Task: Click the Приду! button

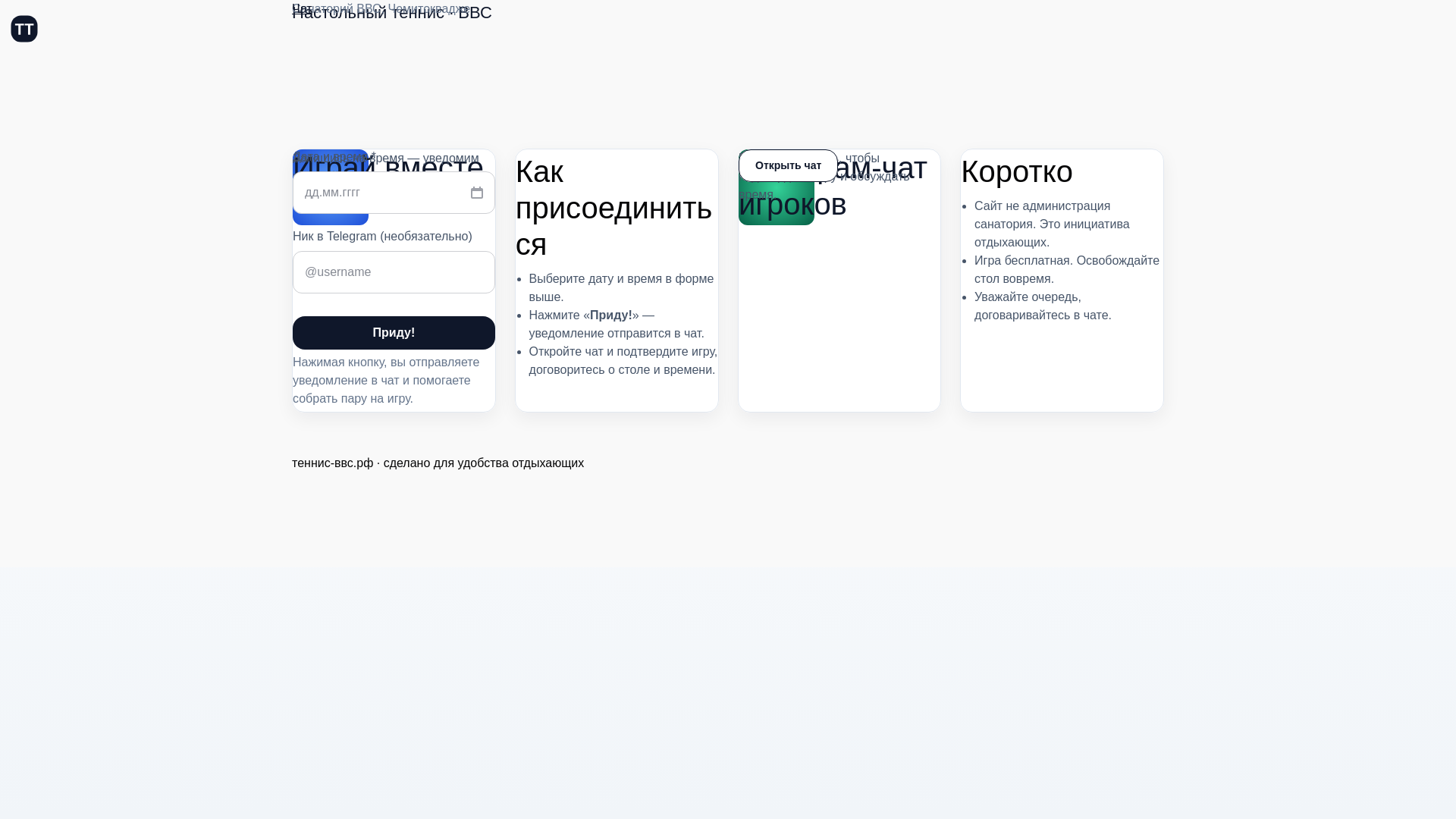Action: [x=394, y=333]
